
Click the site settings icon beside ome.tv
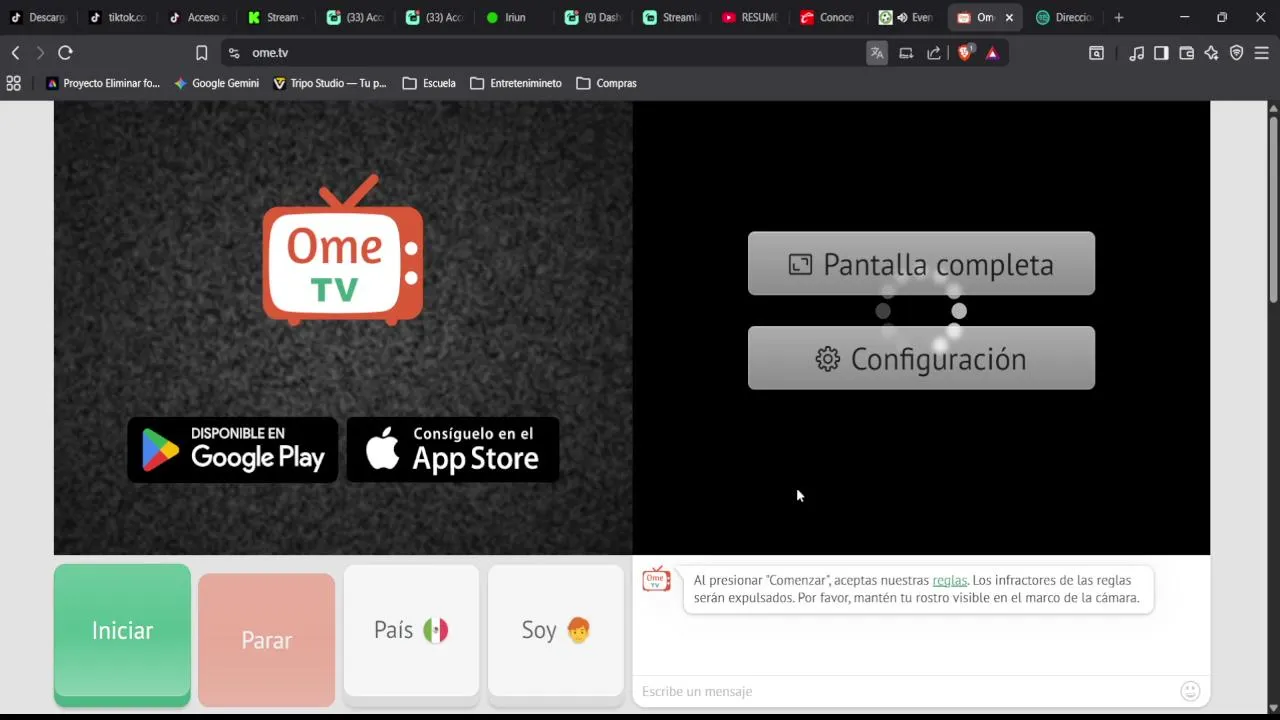click(x=234, y=53)
